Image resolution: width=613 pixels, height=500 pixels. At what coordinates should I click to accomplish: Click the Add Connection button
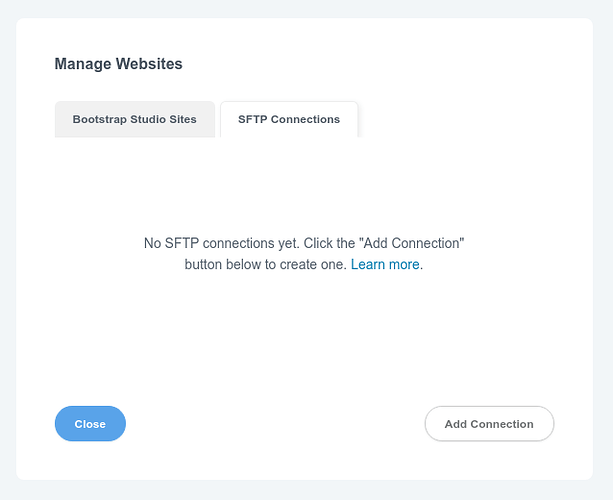[489, 424]
